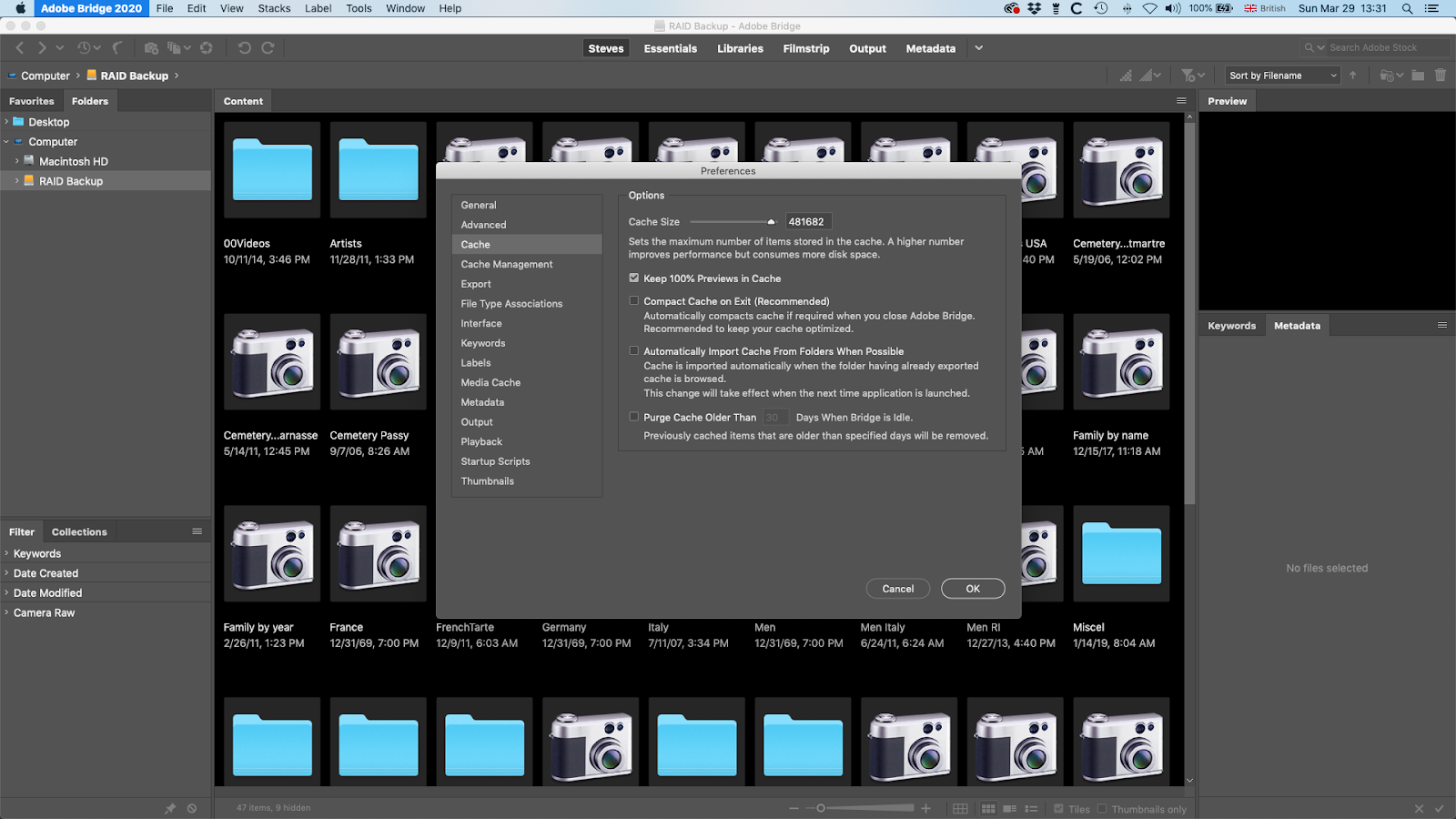Toggle ascending sort order arrow
This screenshot has height=819, width=1456.
click(1353, 76)
